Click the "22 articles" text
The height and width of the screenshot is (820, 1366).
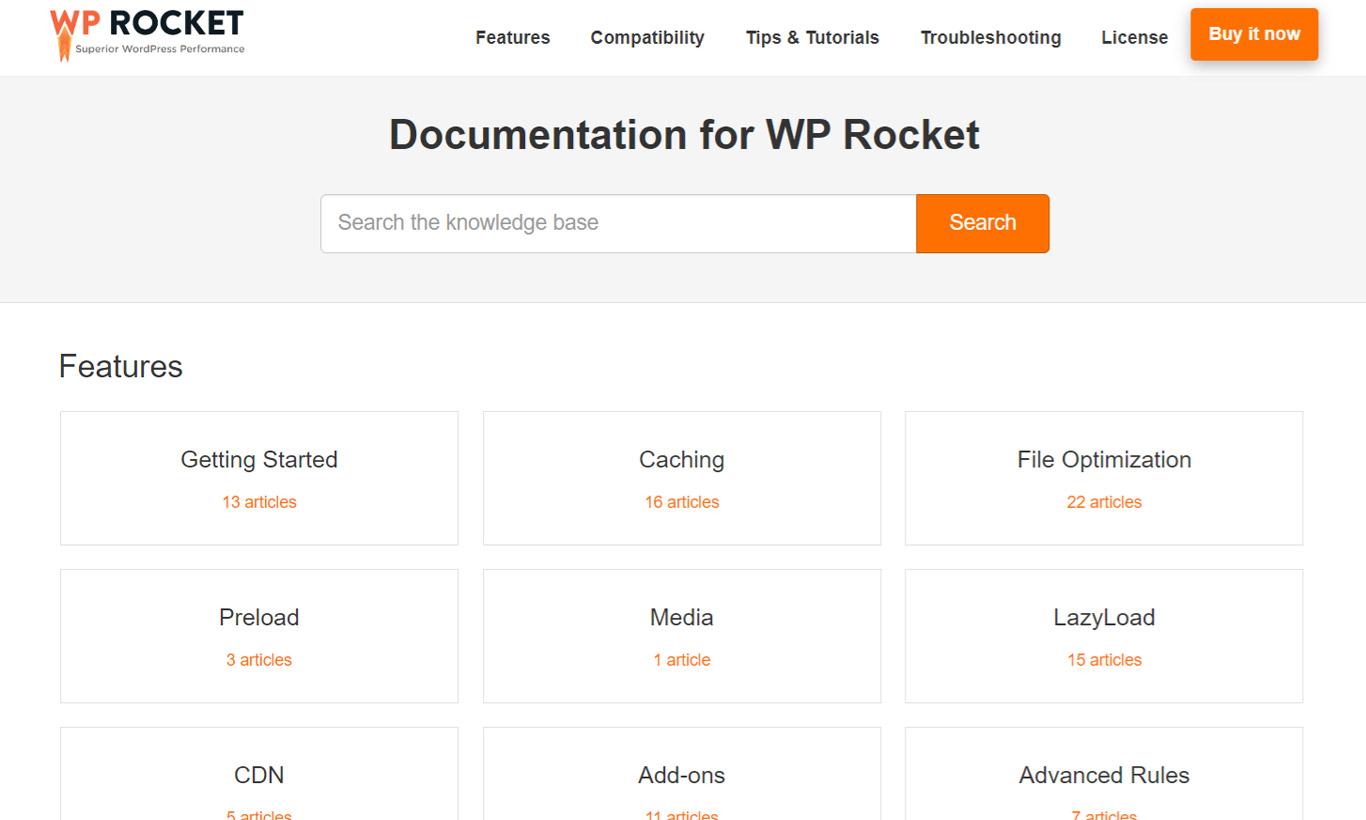coord(1104,502)
